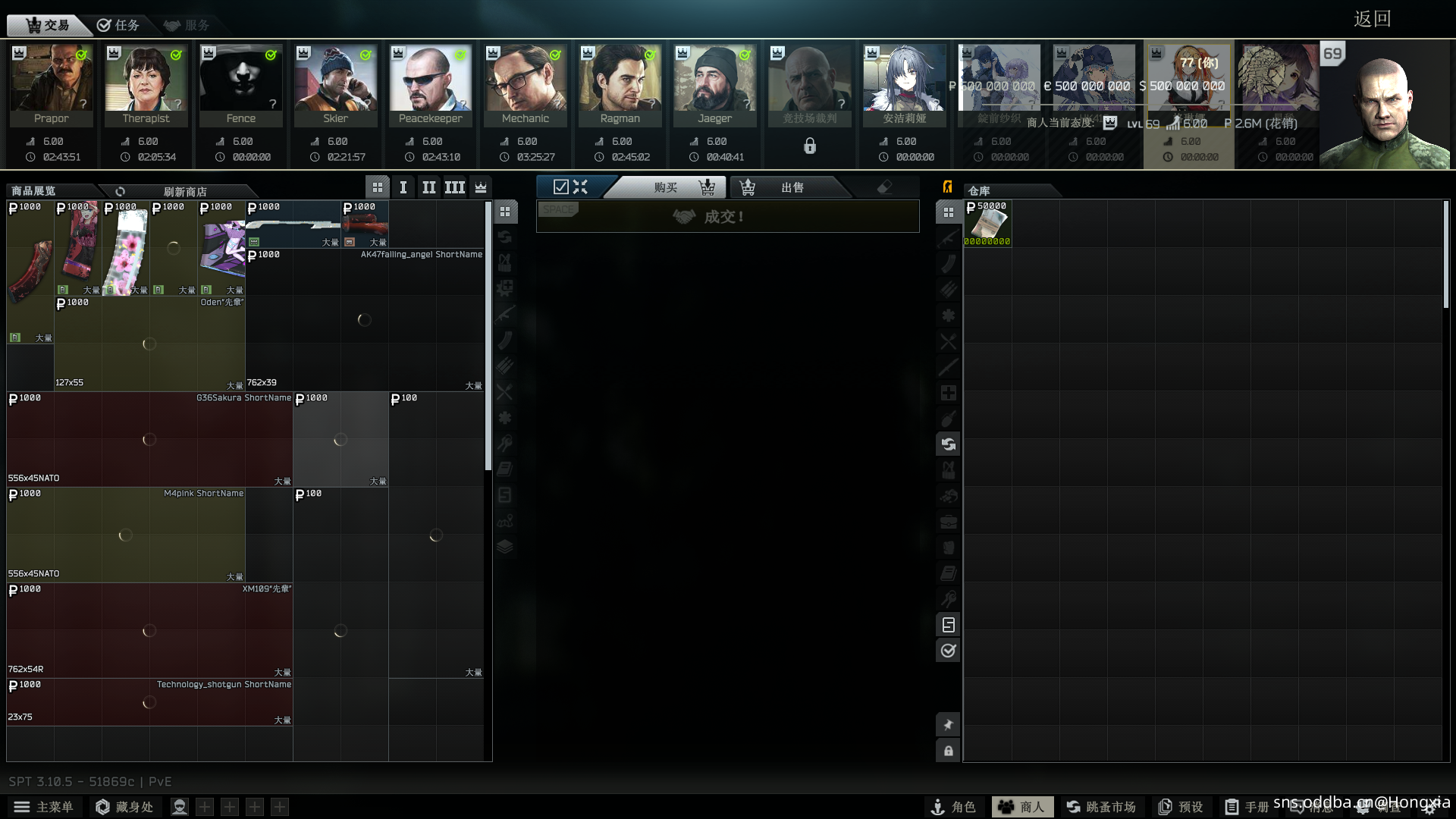Toggle the stash lock icon

[x=948, y=751]
